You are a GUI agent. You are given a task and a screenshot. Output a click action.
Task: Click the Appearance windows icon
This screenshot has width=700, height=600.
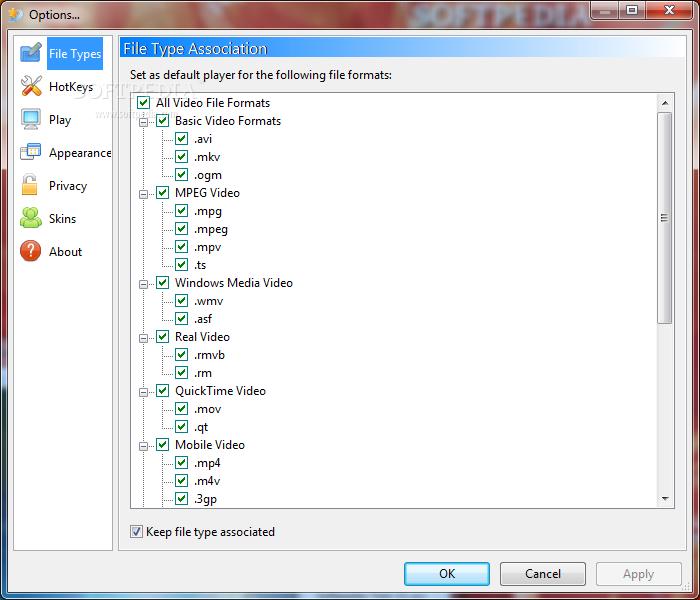pyautogui.click(x=31, y=152)
